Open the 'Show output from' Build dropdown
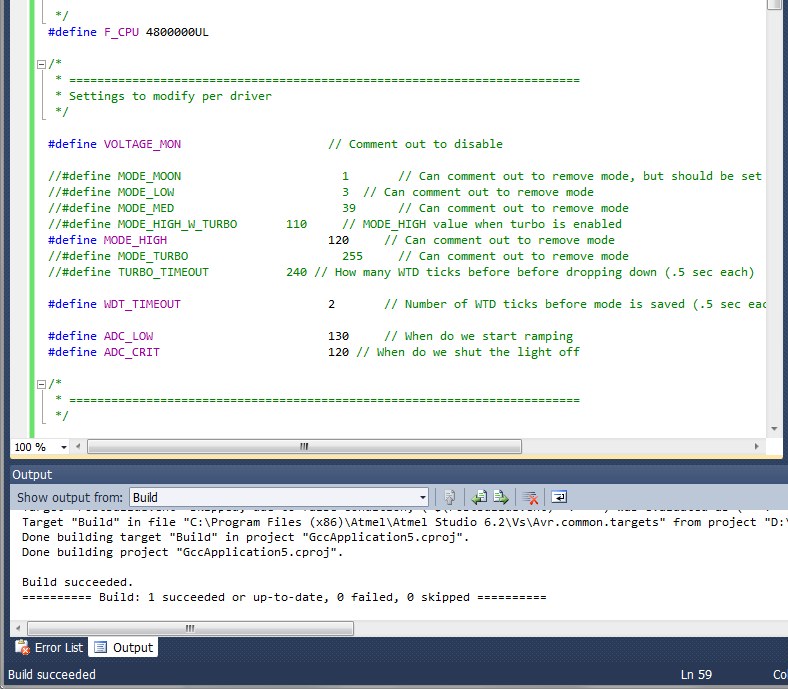788x689 pixels. (423, 498)
